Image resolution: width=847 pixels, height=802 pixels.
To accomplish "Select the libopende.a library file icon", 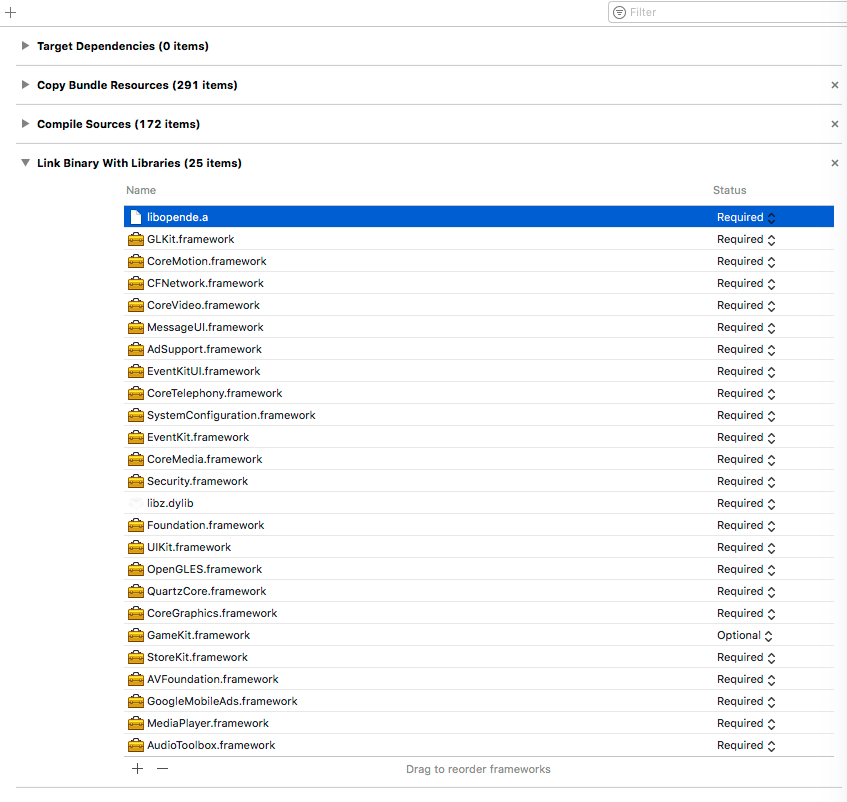I will click(x=135, y=217).
